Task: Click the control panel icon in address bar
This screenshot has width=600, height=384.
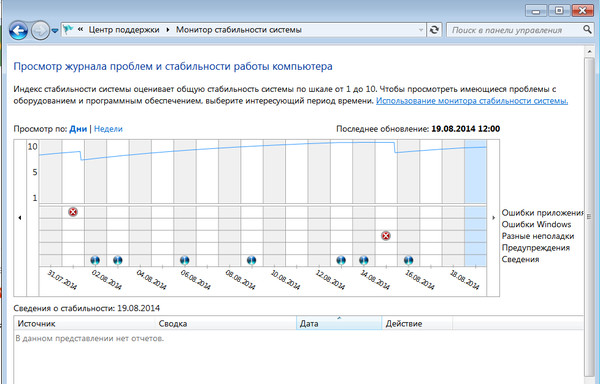Action: point(69,29)
